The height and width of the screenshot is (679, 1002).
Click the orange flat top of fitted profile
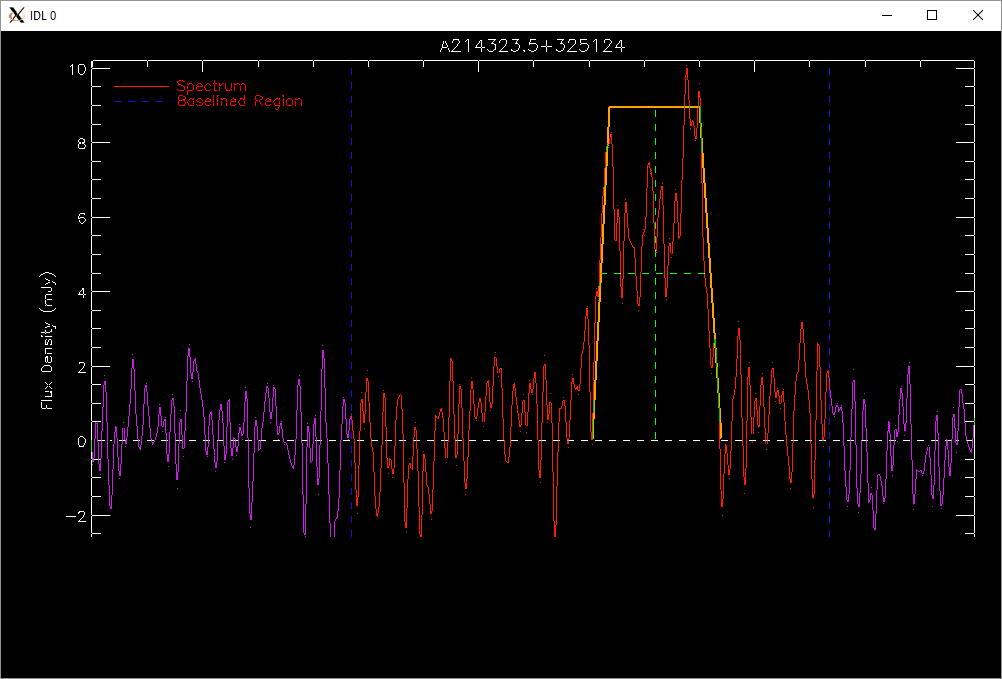tap(654, 107)
